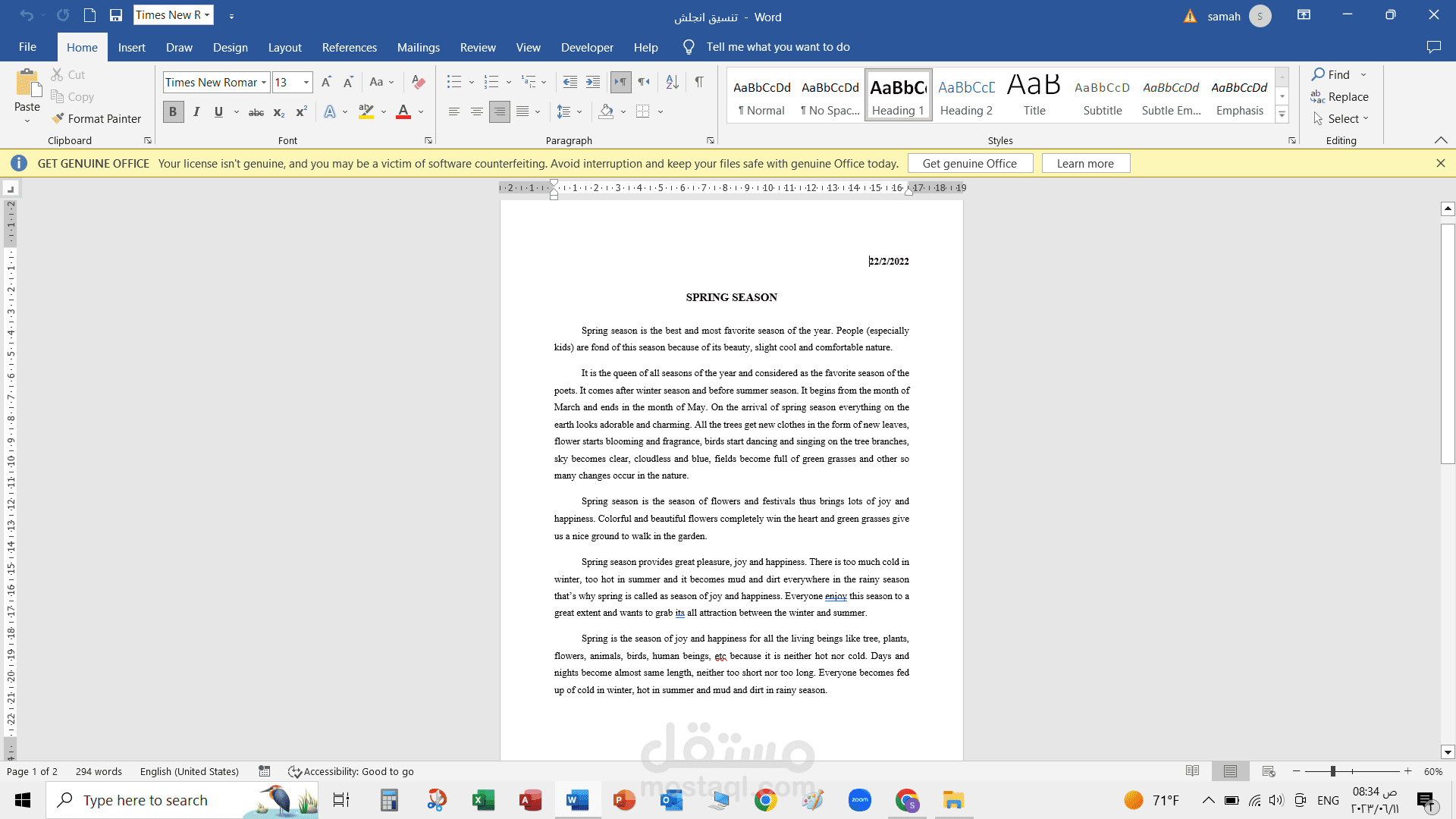The width and height of the screenshot is (1456, 819).
Task: Decrease paragraph indent
Action: (x=570, y=82)
